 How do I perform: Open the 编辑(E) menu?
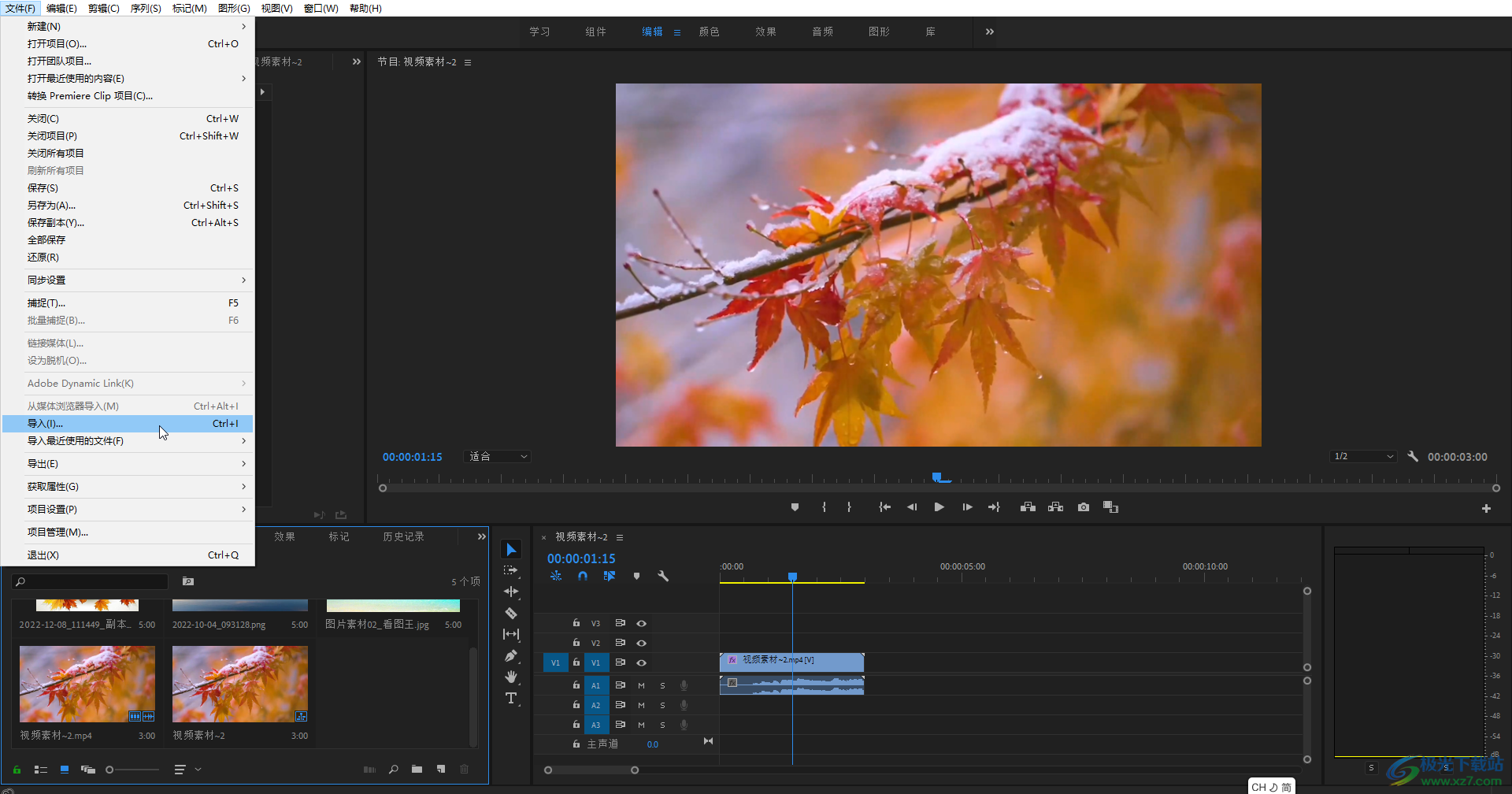61,8
